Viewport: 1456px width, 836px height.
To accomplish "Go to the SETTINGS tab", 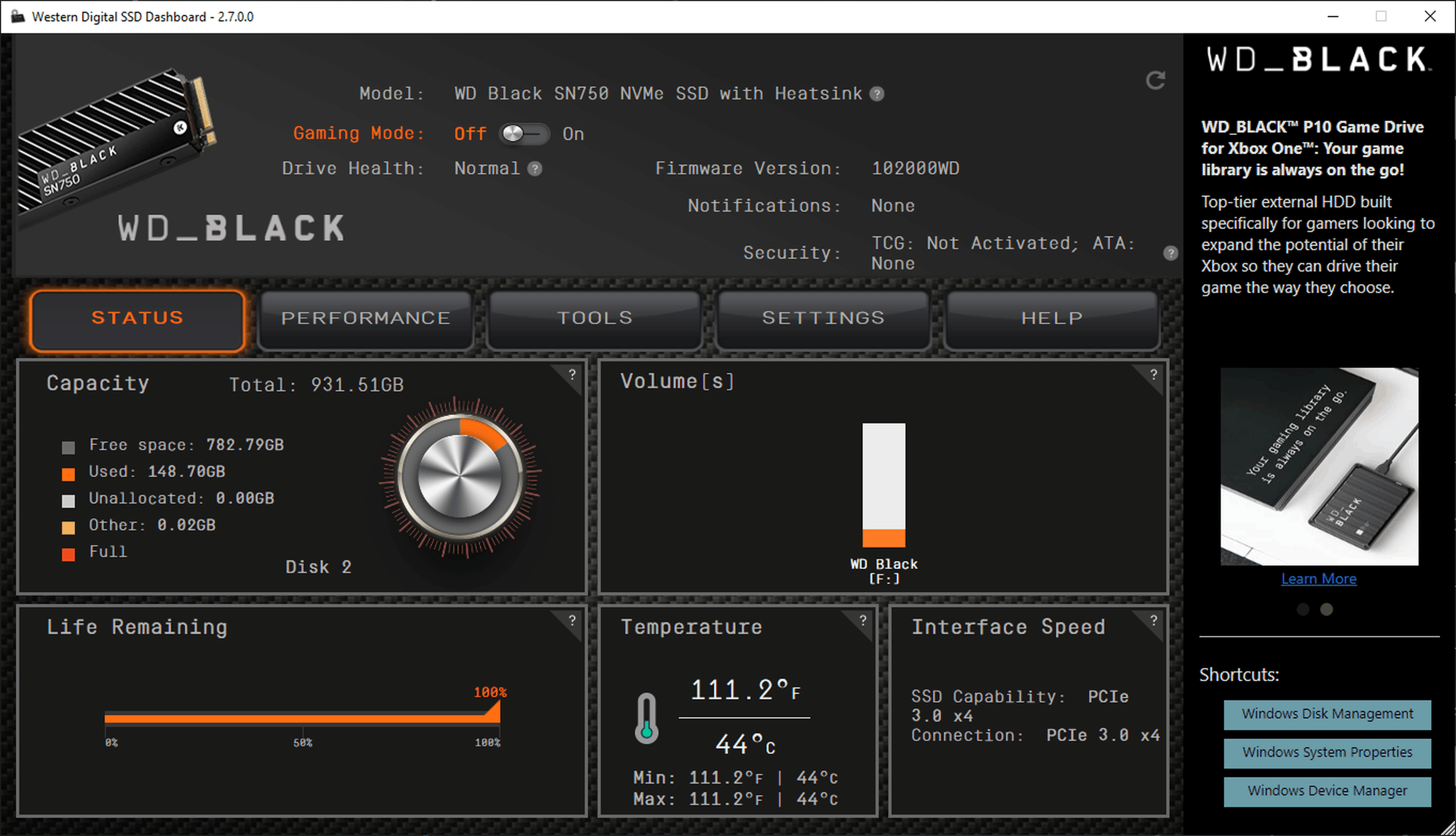I will coord(823,320).
